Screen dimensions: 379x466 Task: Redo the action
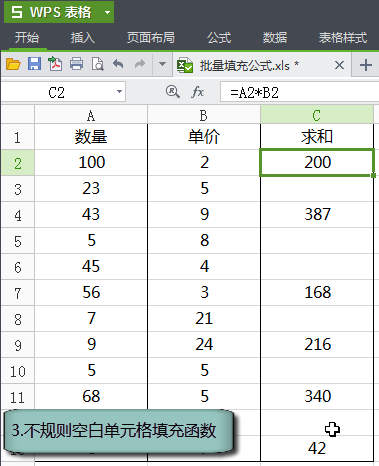click(140, 64)
